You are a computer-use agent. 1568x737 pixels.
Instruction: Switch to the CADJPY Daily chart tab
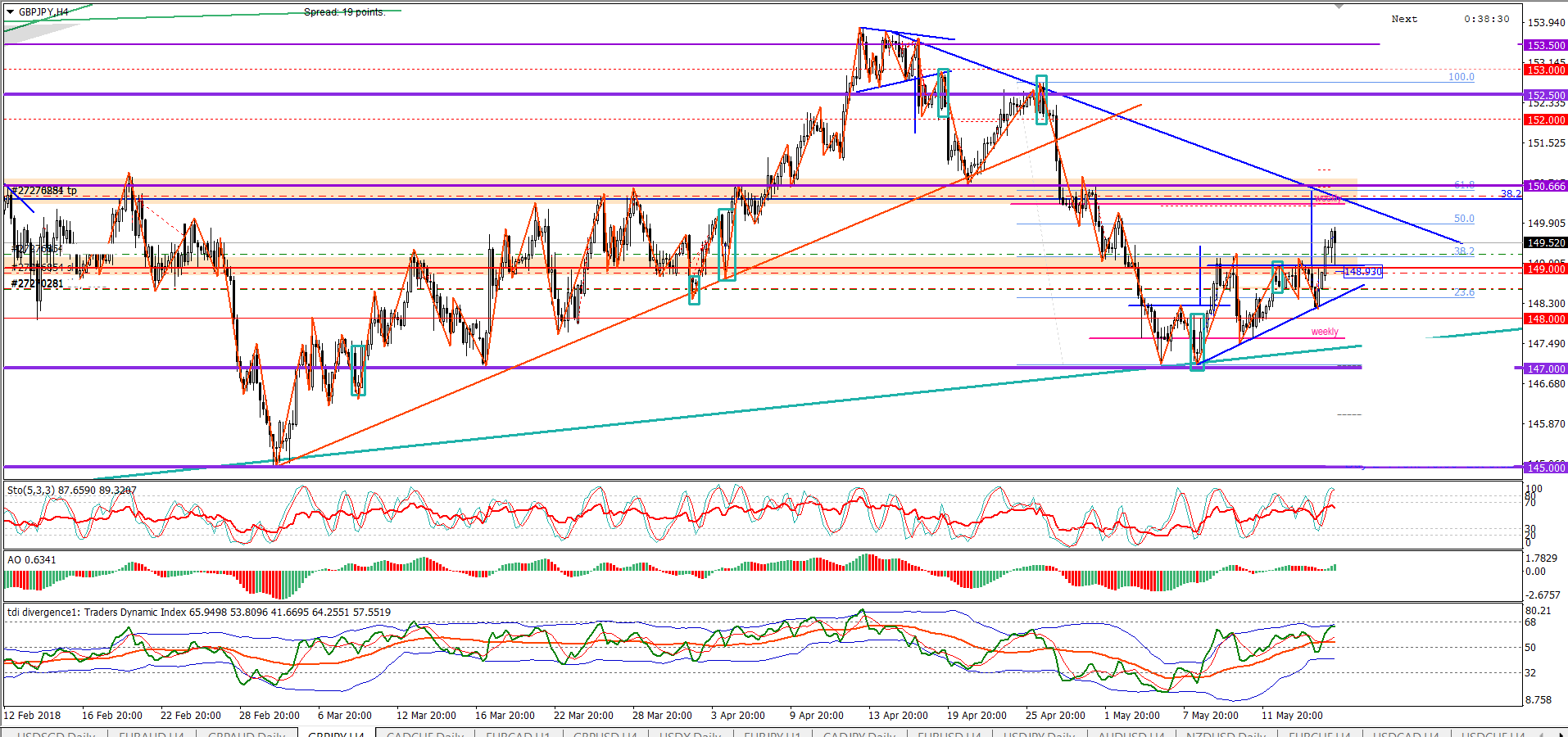[x=859, y=735]
